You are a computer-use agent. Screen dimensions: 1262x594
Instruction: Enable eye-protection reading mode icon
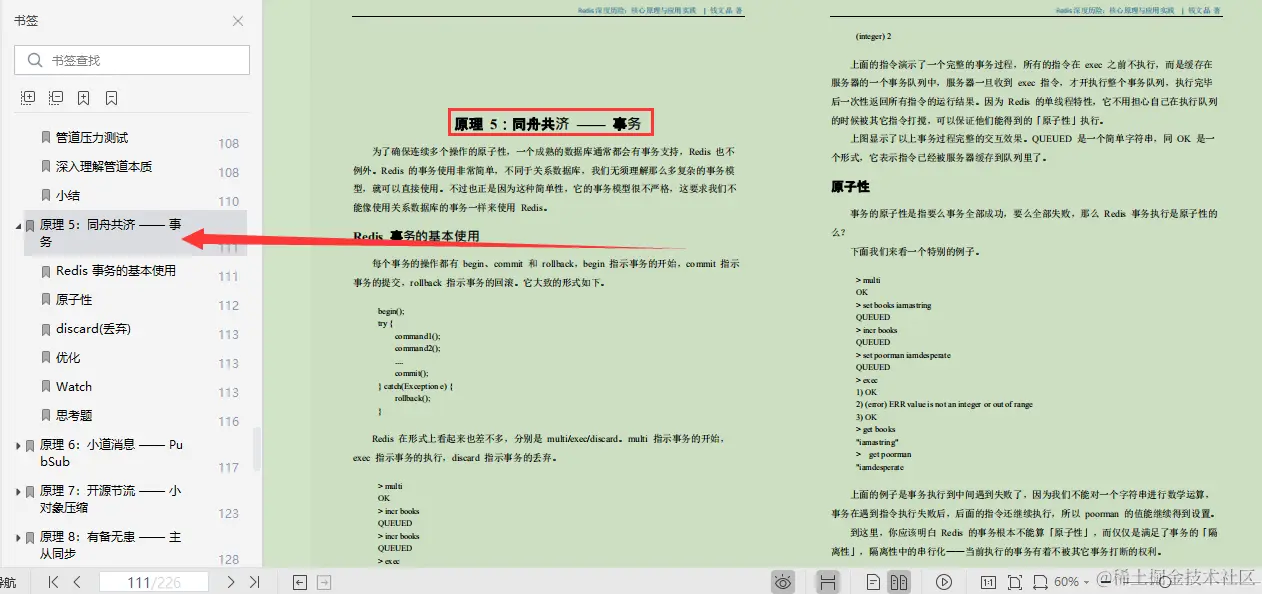[783, 582]
